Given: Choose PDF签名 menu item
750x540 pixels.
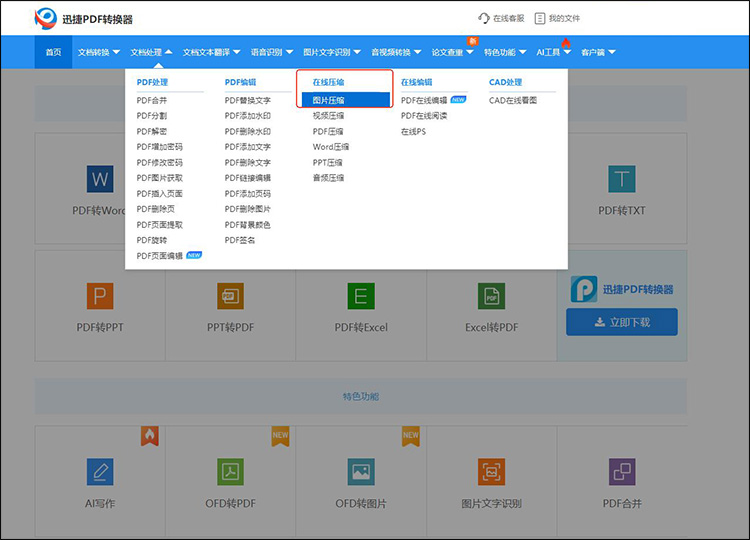Looking at the screenshot, I should 240,240.
